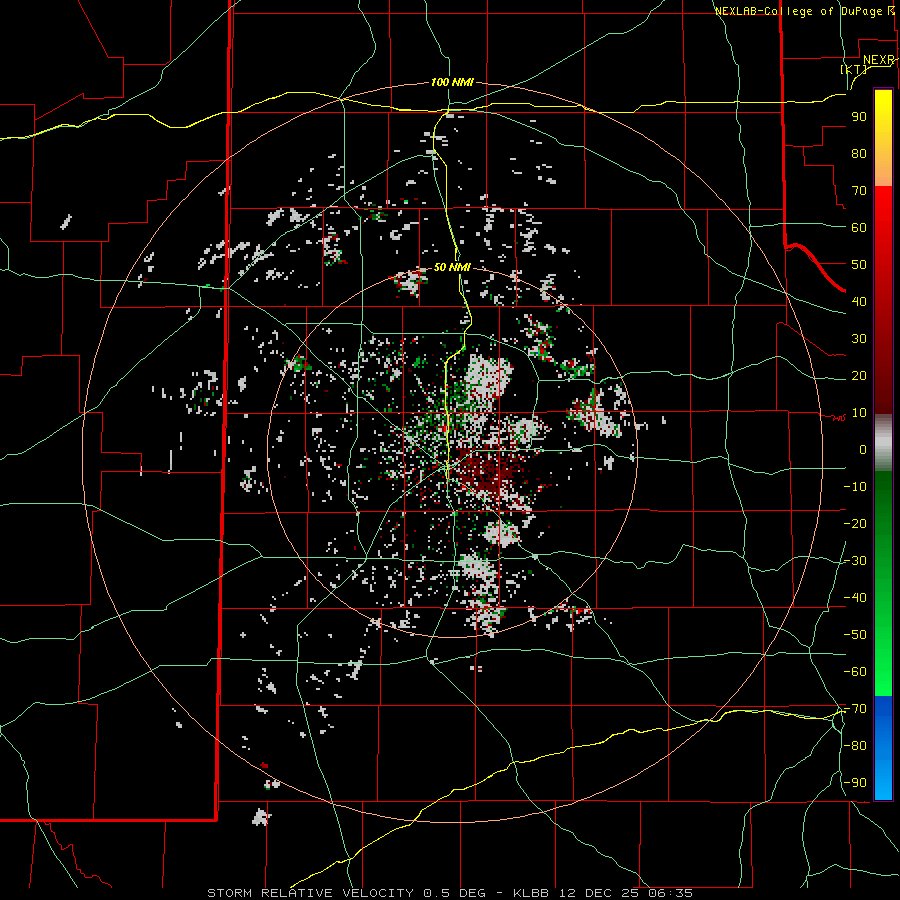Click the "50 NMI" range ring label
This screenshot has height=900, width=900.
[x=452, y=267]
